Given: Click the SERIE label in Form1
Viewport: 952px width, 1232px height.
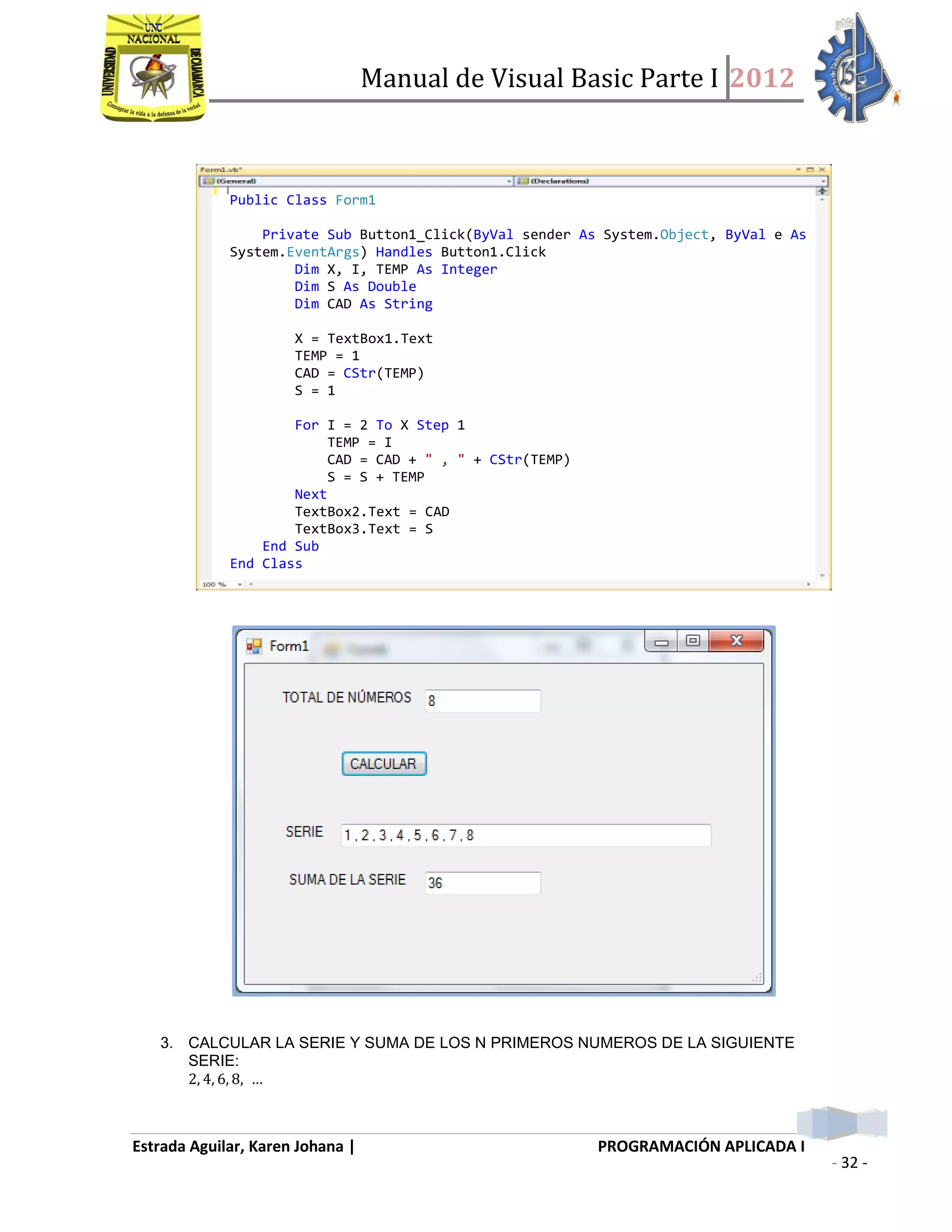Looking at the screenshot, I should [x=304, y=832].
